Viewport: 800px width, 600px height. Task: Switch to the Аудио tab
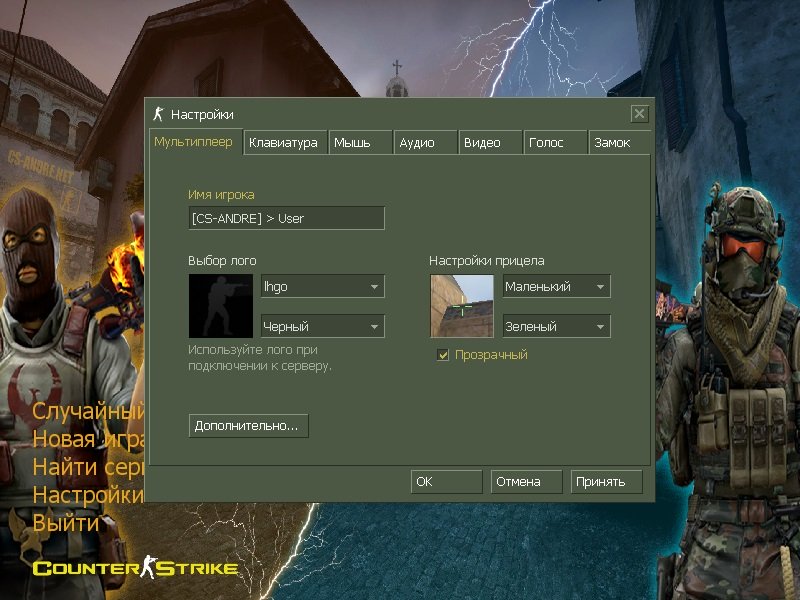(x=425, y=143)
